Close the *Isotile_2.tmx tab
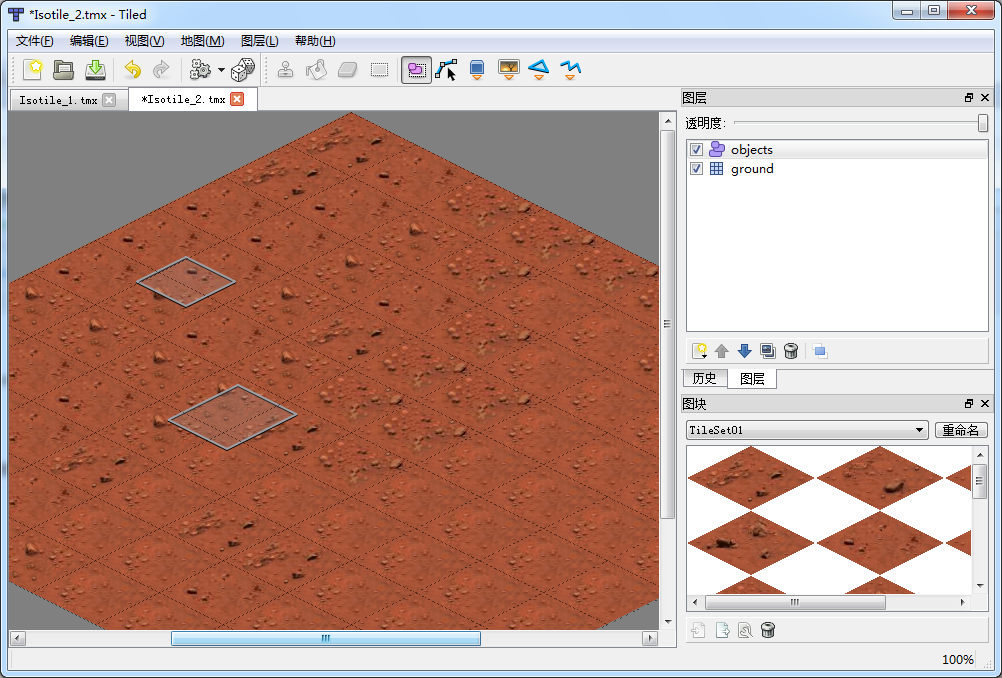The image size is (1002, 678). coord(237,99)
